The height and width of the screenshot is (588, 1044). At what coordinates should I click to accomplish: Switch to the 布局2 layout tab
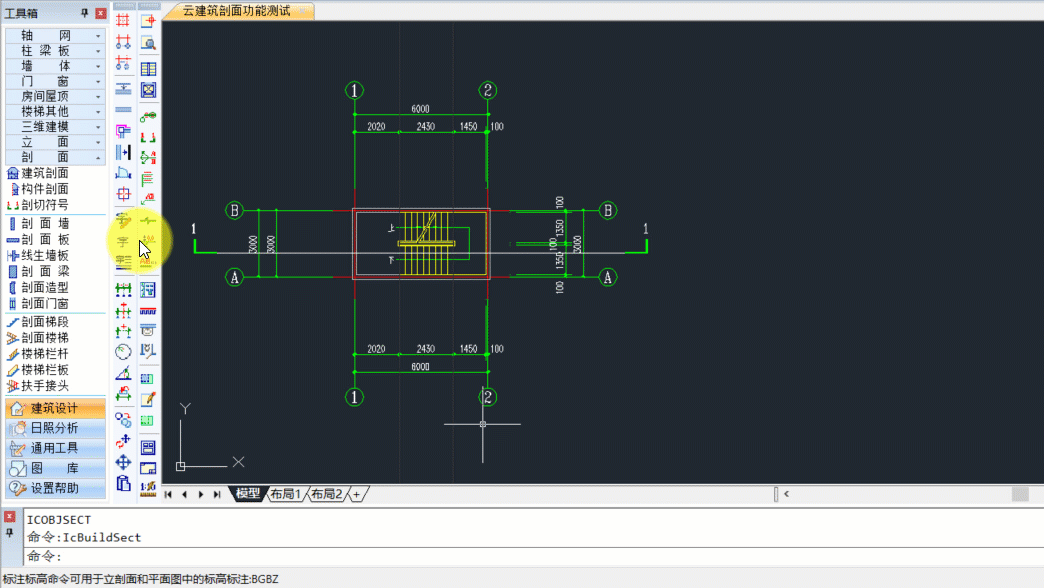326,494
